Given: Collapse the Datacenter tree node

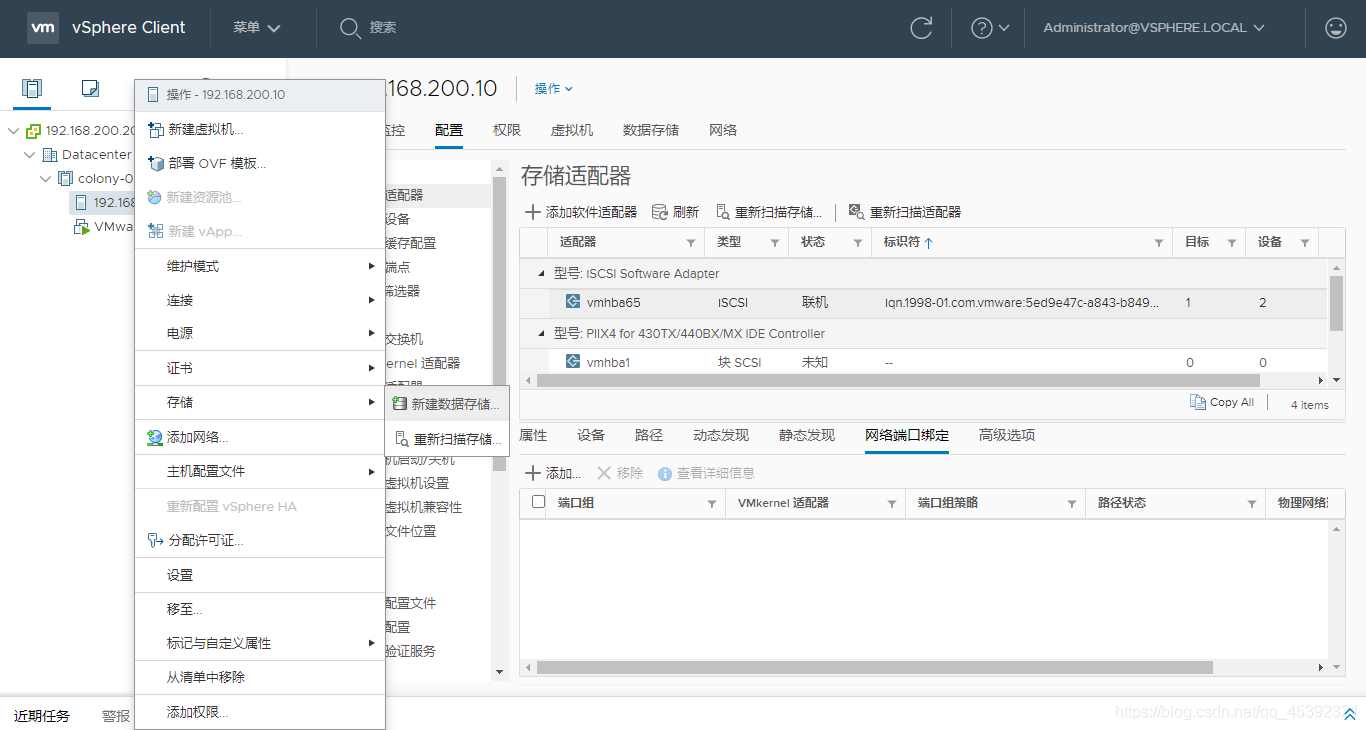Looking at the screenshot, I should 30,155.
